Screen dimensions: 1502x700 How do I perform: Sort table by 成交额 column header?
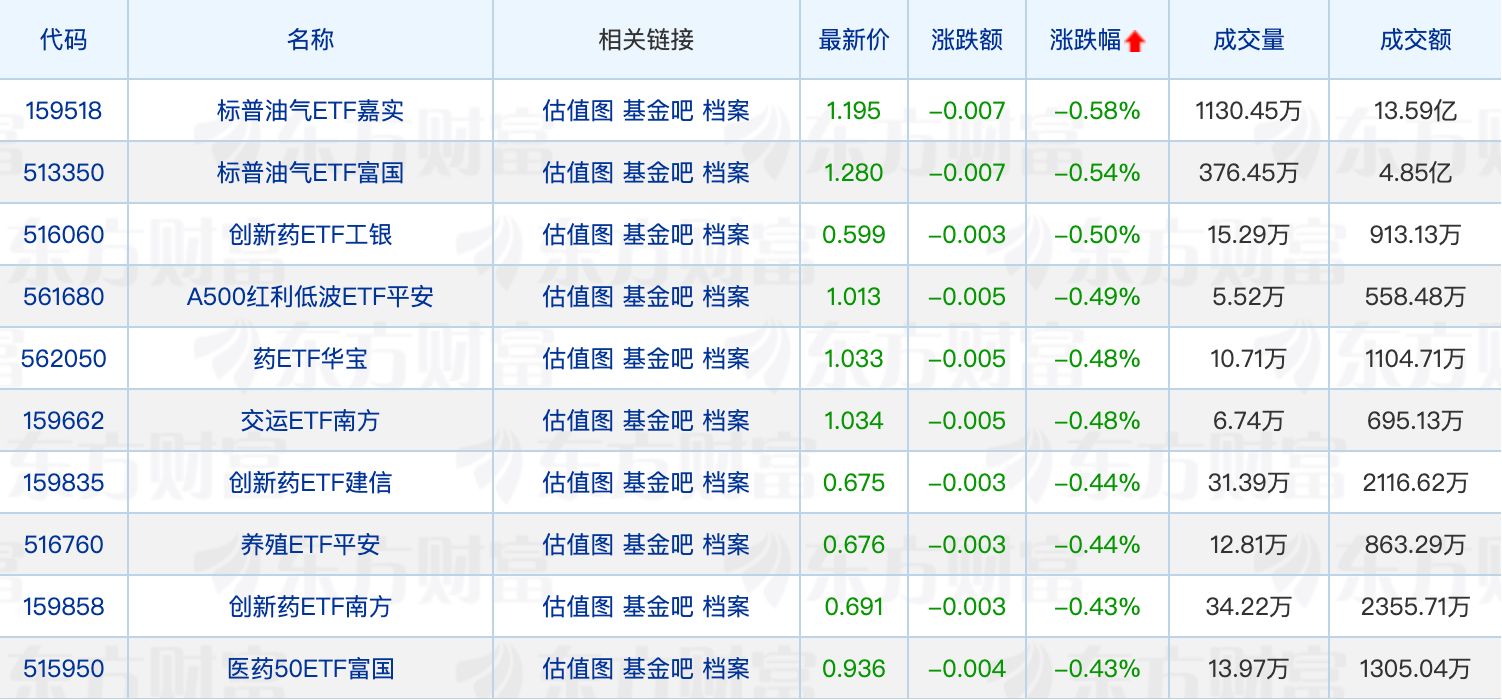1414,40
